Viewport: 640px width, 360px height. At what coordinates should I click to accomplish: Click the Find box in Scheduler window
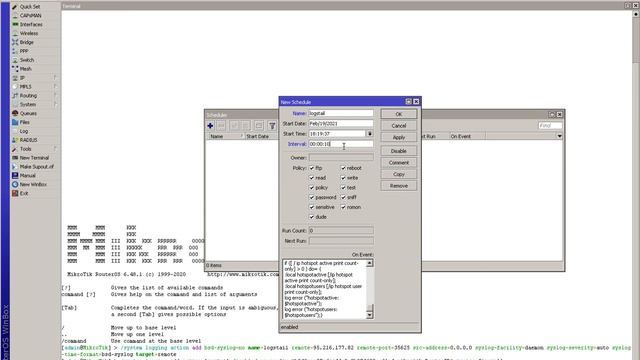tap(550, 126)
